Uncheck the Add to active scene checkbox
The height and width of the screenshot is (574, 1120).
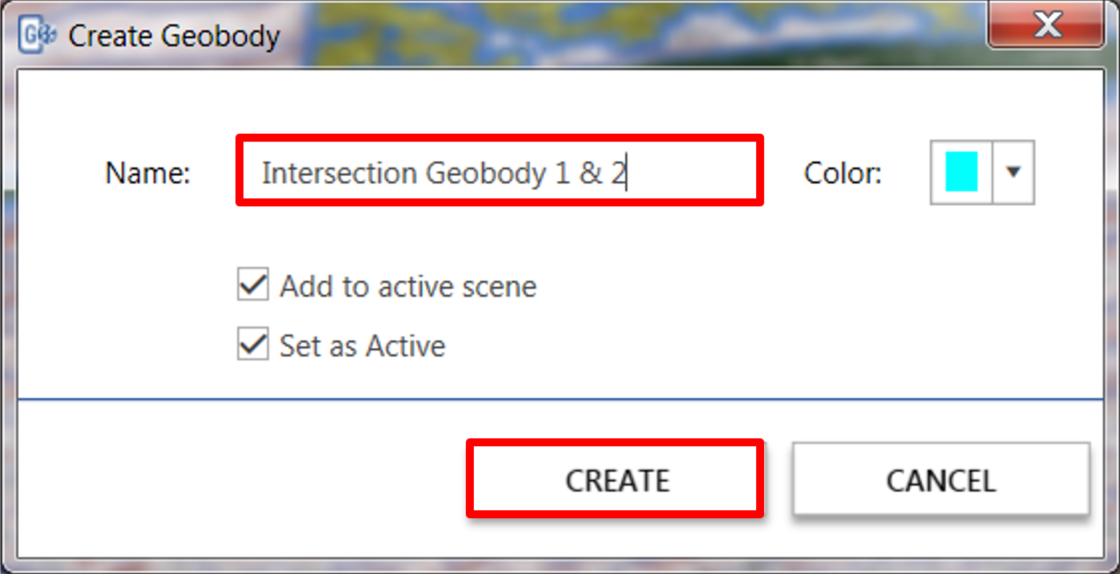click(x=253, y=285)
